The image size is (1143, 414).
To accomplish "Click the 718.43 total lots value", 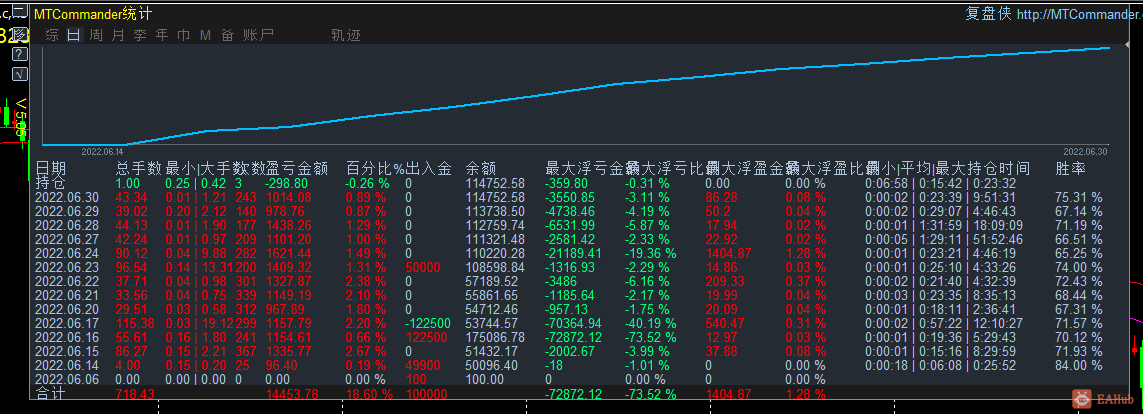I will [x=136, y=394].
